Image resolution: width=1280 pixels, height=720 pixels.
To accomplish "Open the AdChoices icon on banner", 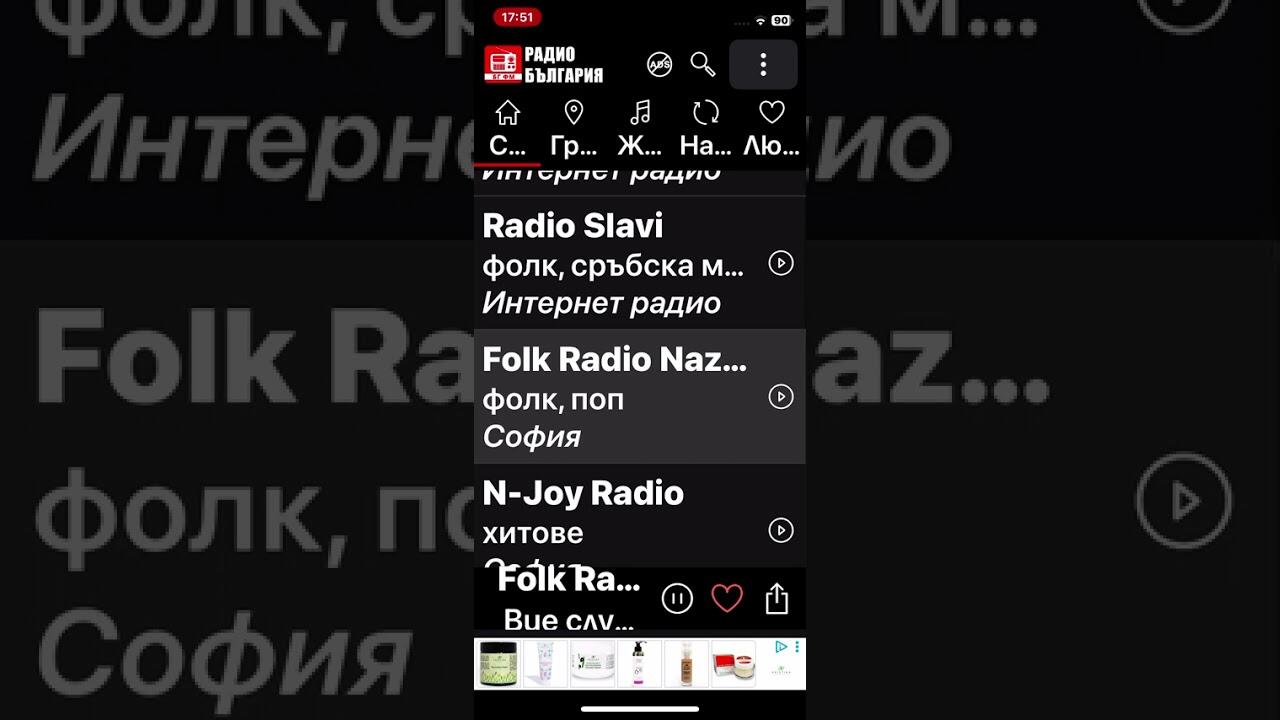I will [782, 647].
